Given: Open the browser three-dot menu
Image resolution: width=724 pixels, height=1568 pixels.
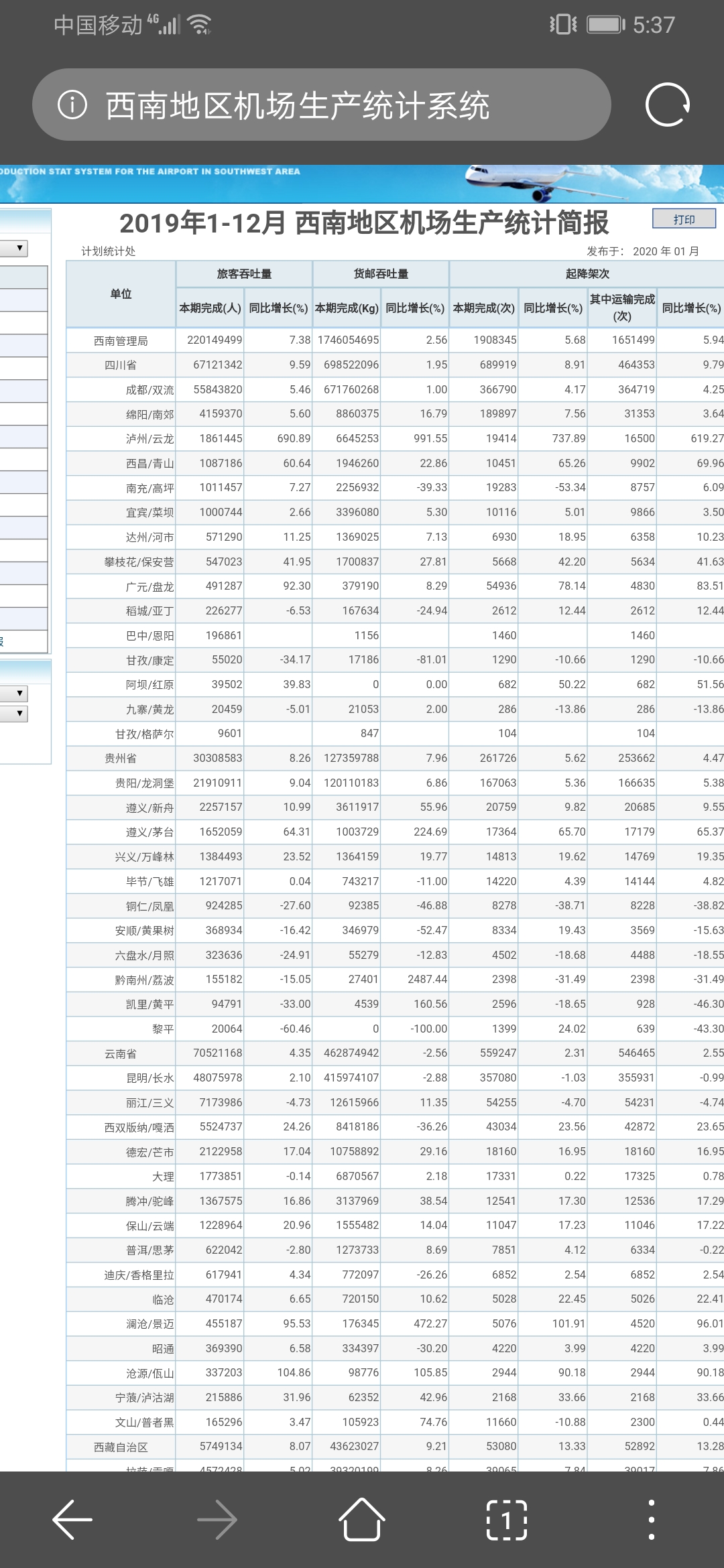Looking at the screenshot, I should pos(651,1520).
